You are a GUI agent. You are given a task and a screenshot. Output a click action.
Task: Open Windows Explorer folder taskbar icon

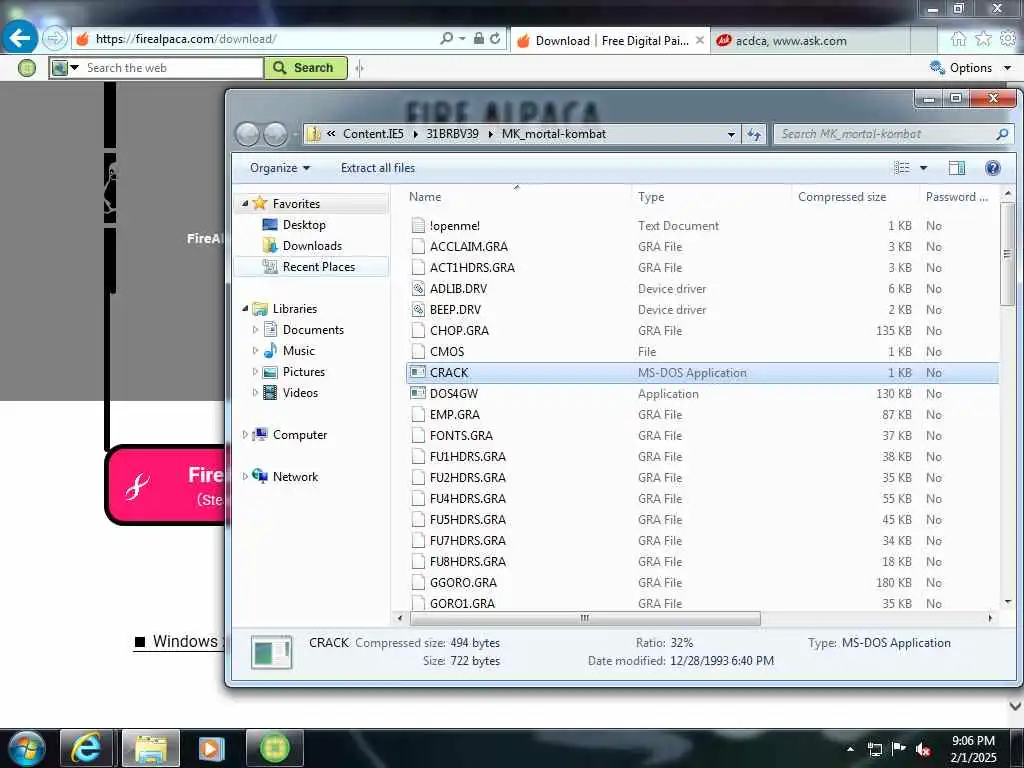click(x=151, y=748)
